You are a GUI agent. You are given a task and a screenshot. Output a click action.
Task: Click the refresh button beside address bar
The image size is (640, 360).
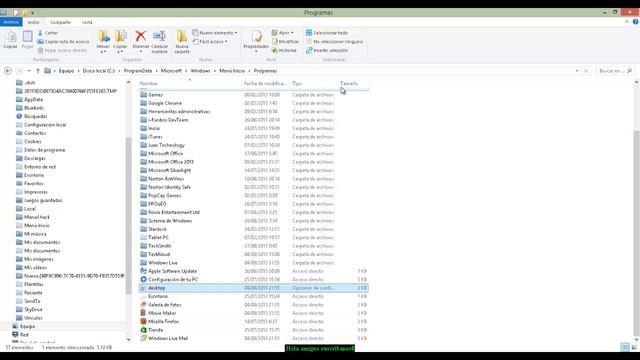pos(586,71)
